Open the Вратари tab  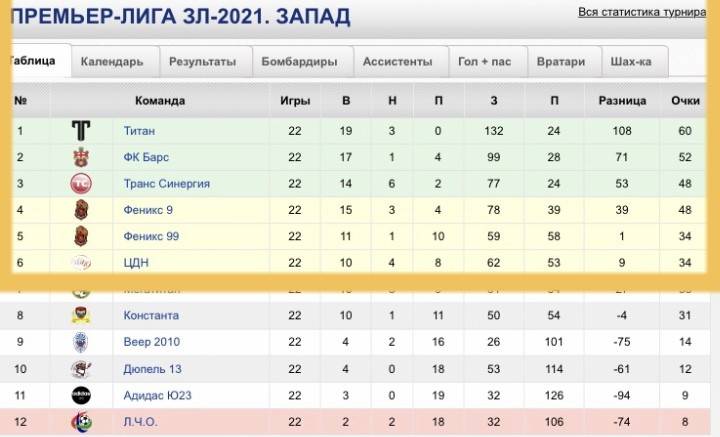point(561,62)
